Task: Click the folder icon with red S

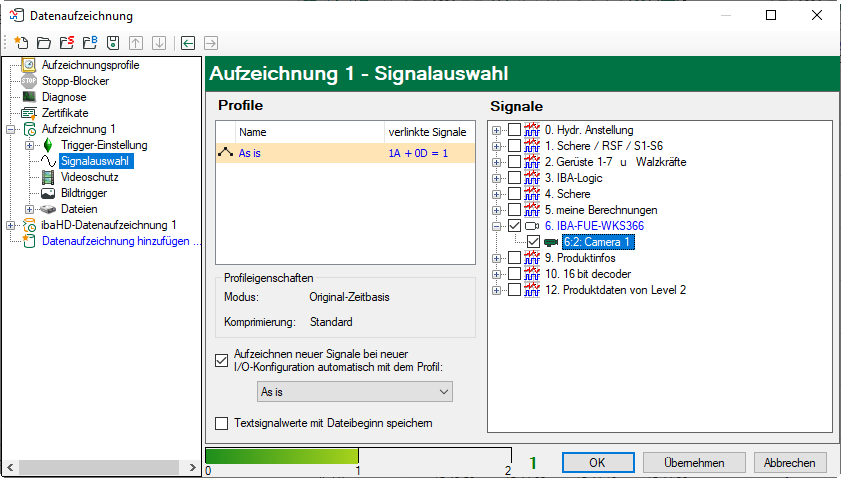Action: [x=67, y=43]
